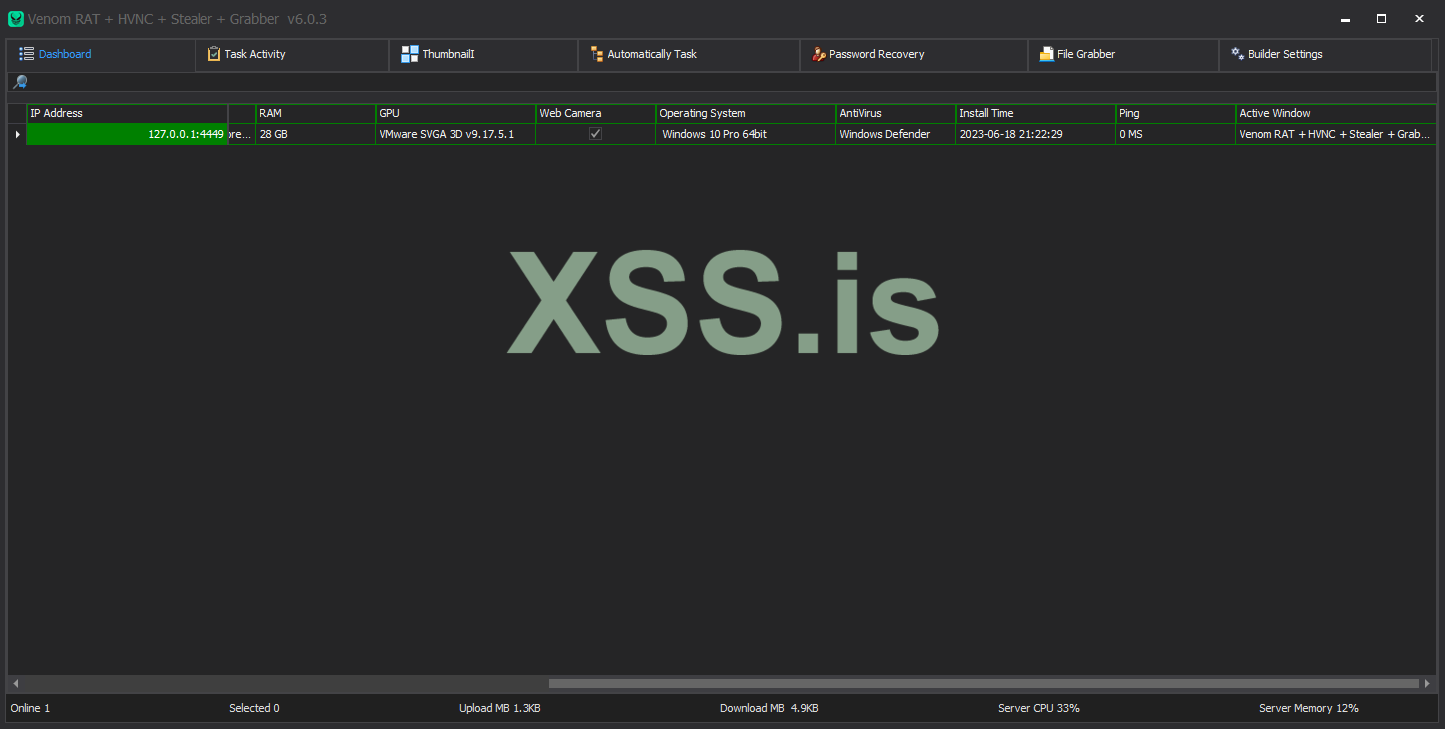Click the Ping column header
The height and width of the screenshot is (729, 1445).
pyautogui.click(x=1176, y=114)
